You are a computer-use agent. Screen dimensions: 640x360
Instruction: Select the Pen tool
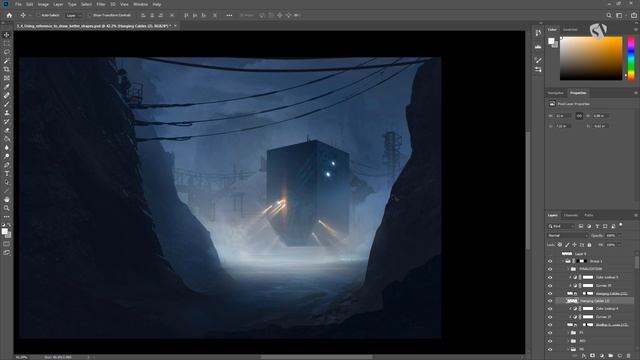click(7, 165)
